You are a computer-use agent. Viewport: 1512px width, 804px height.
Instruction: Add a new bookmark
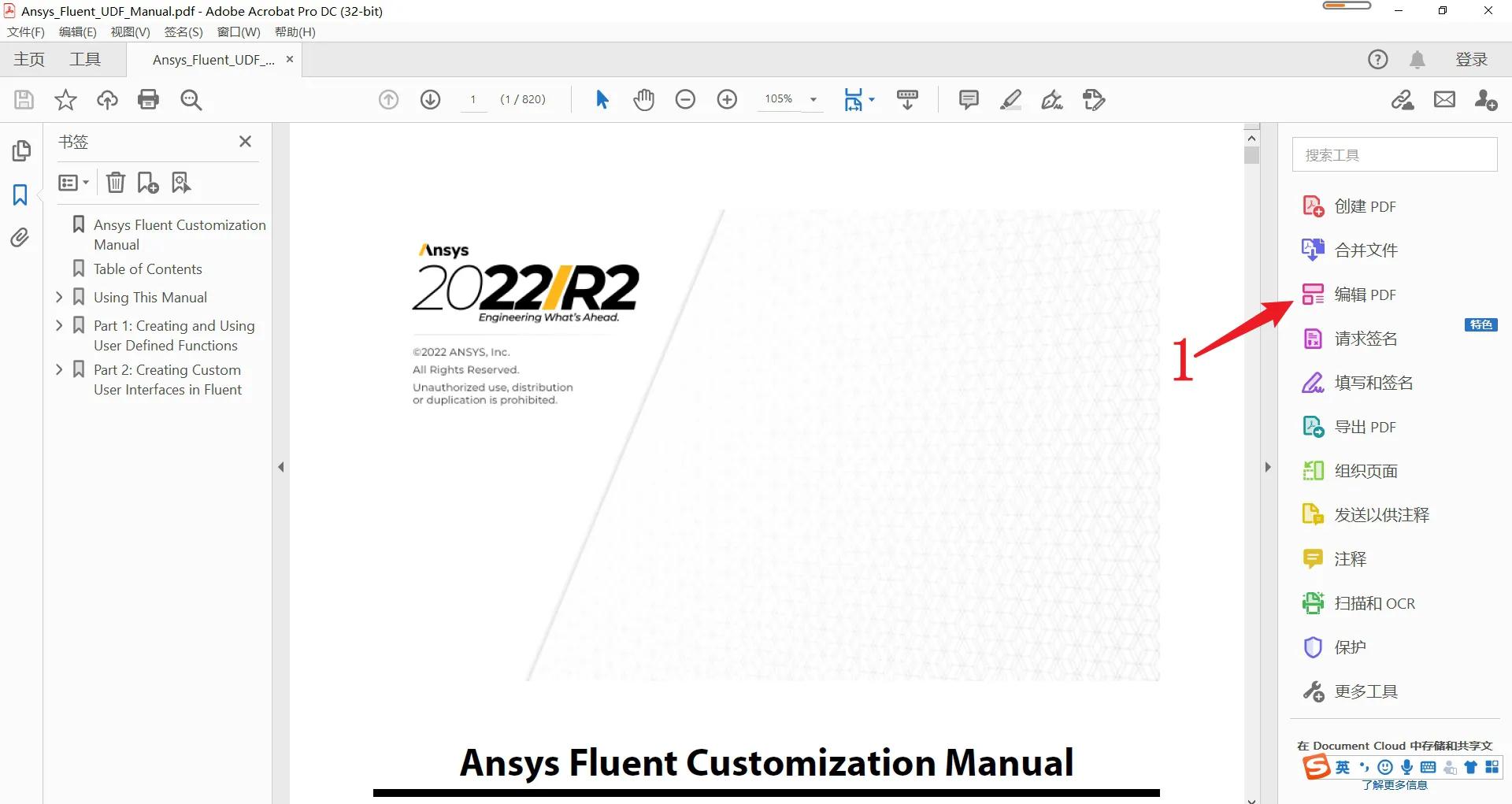click(x=148, y=183)
